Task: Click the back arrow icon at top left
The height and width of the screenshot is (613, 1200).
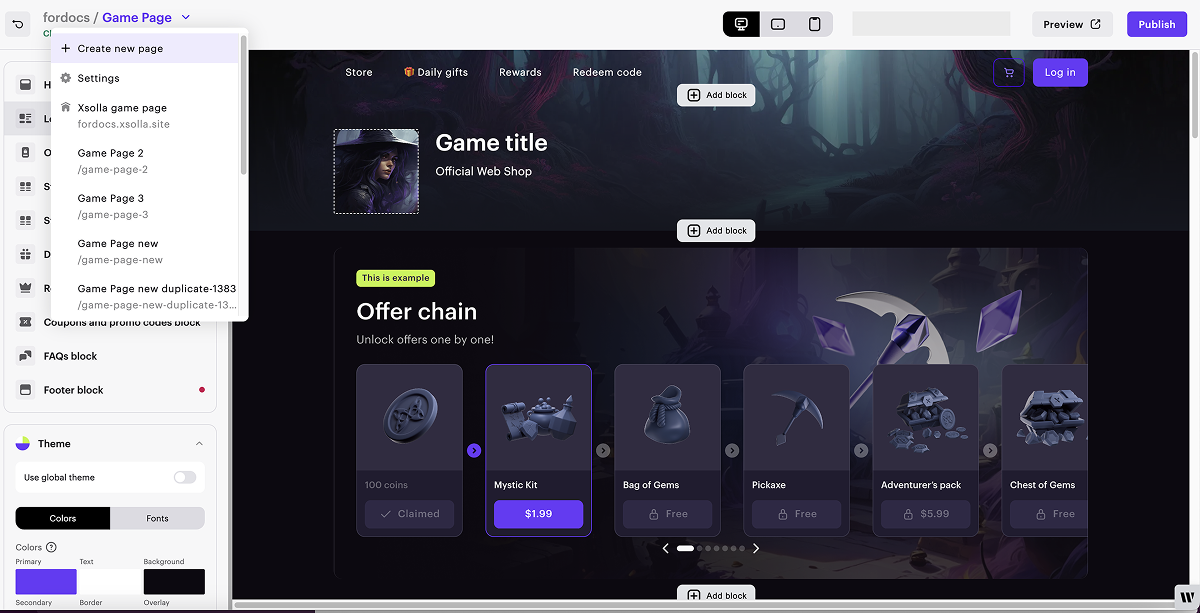Action: pos(18,22)
